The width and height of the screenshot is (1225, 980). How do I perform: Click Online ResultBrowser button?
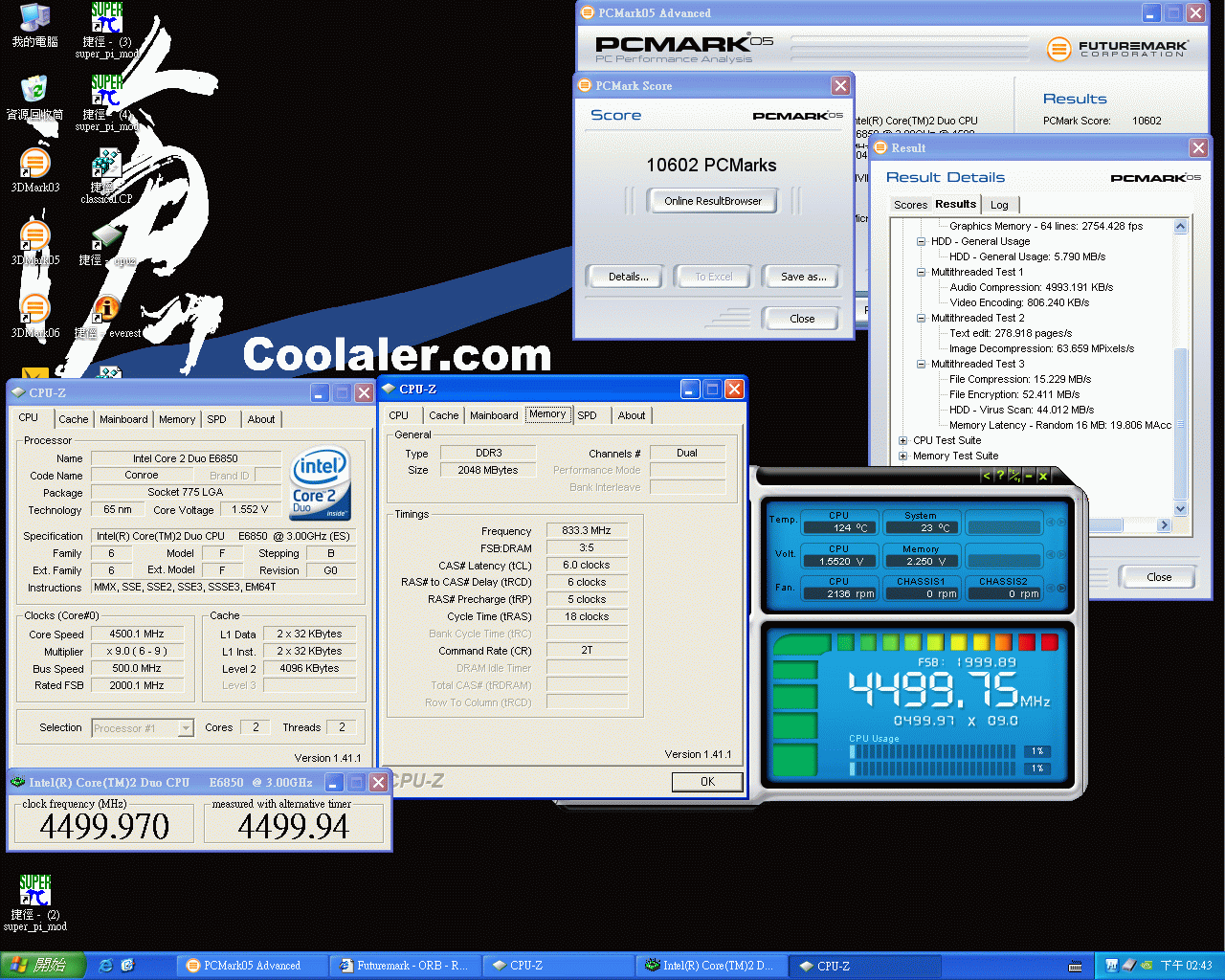pos(713,201)
